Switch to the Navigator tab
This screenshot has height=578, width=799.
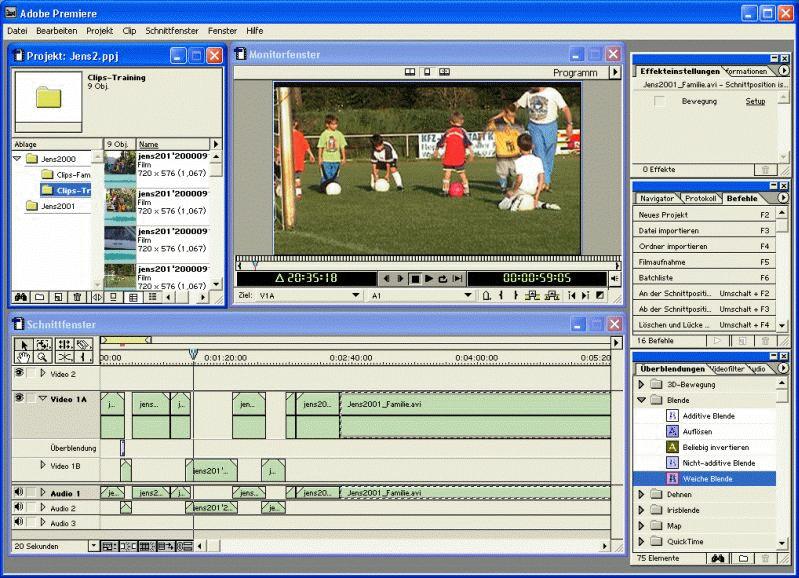coord(658,198)
